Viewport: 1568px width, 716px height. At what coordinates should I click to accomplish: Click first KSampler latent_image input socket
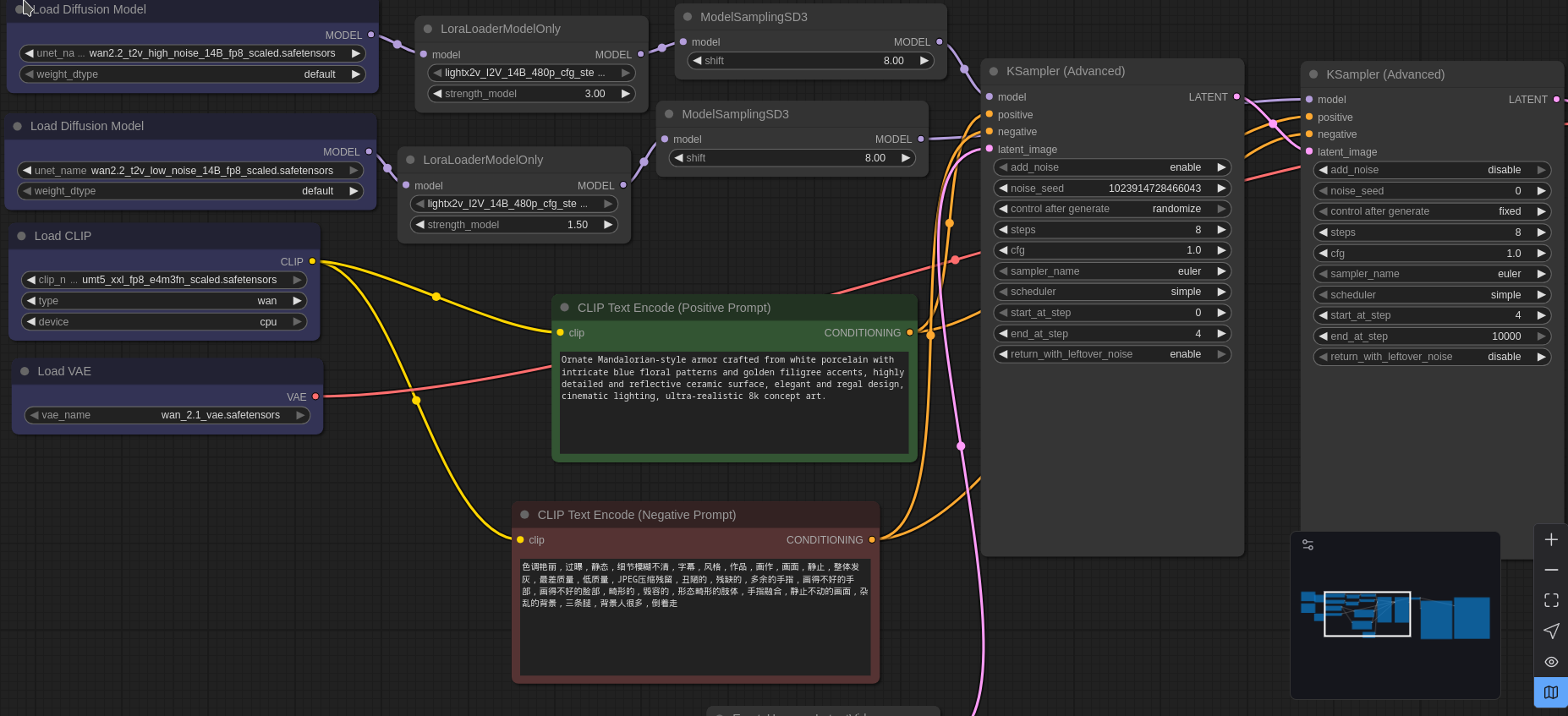[990, 149]
